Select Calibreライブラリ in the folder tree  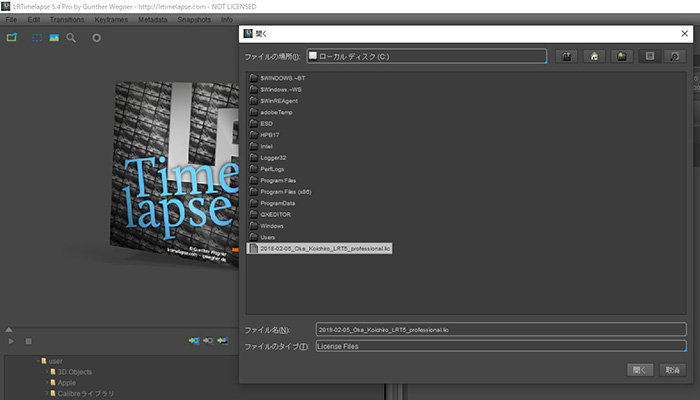(x=82, y=393)
